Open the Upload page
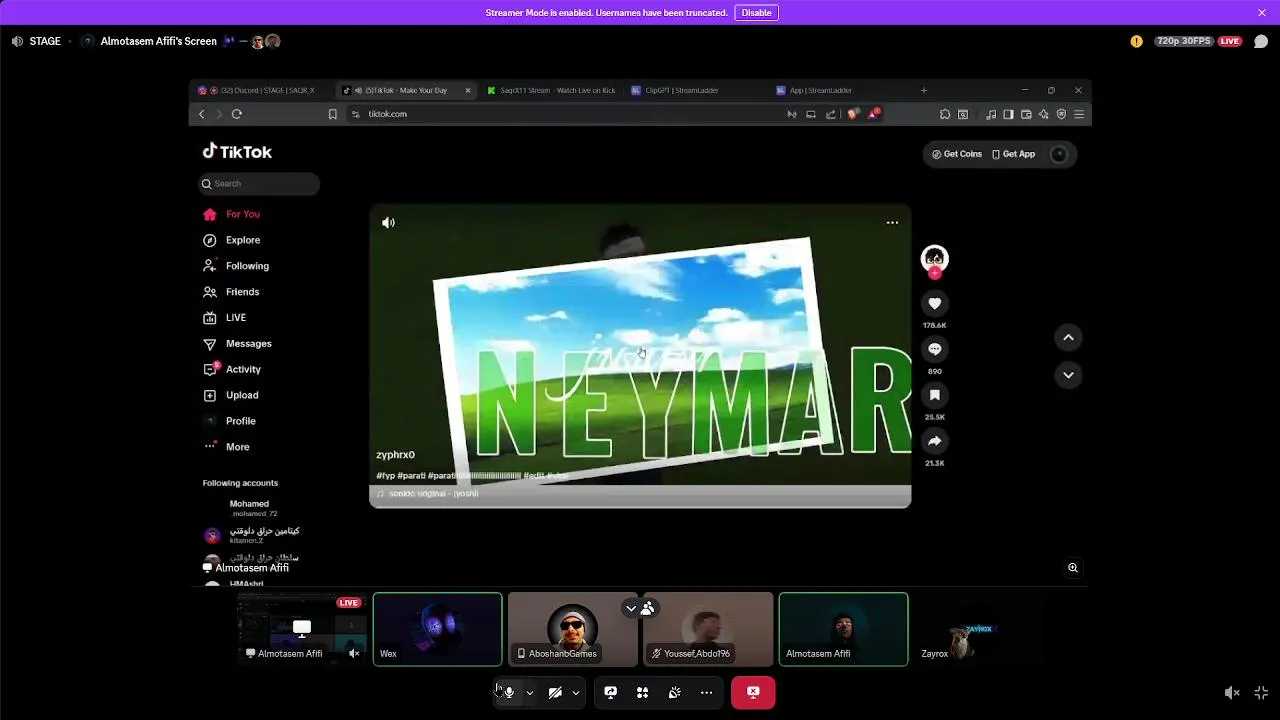This screenshot has height=720, width=1280. point(231,395)
